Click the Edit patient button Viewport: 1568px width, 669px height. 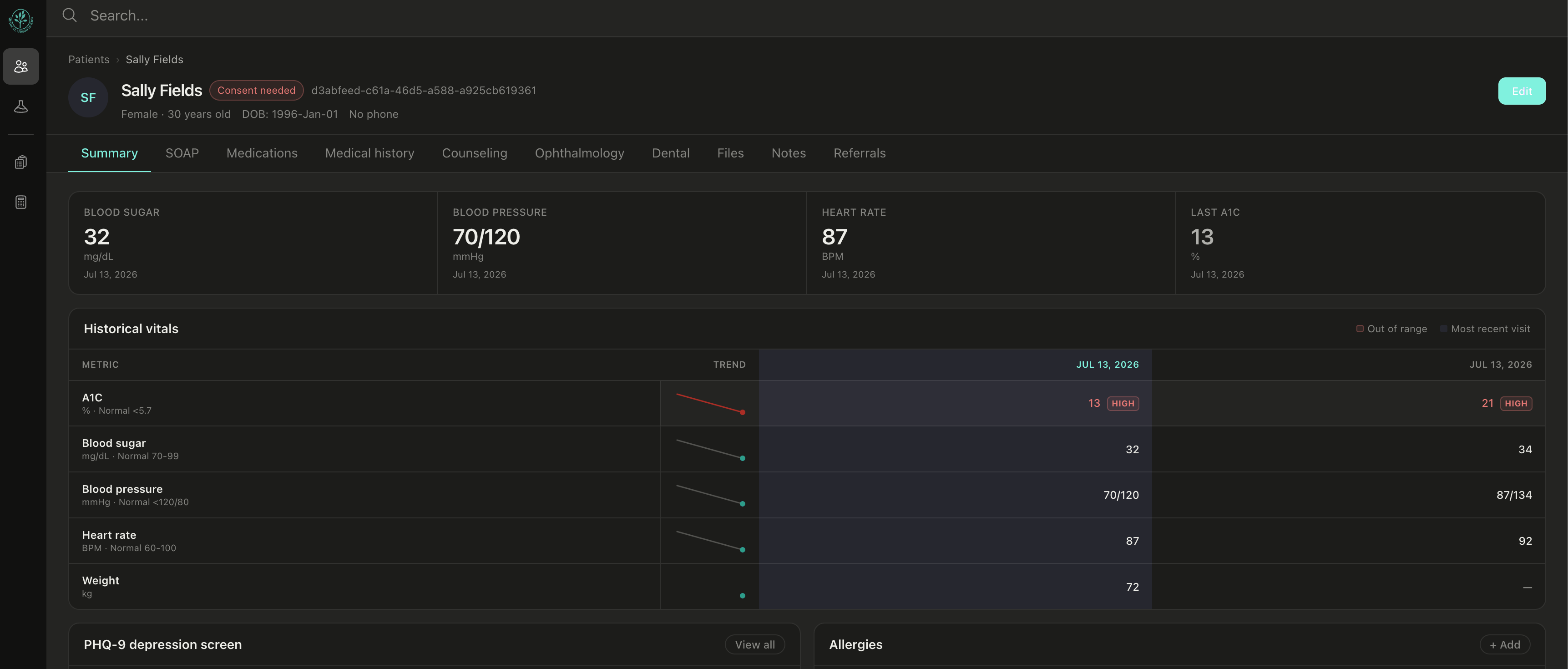pos(1522,91)
